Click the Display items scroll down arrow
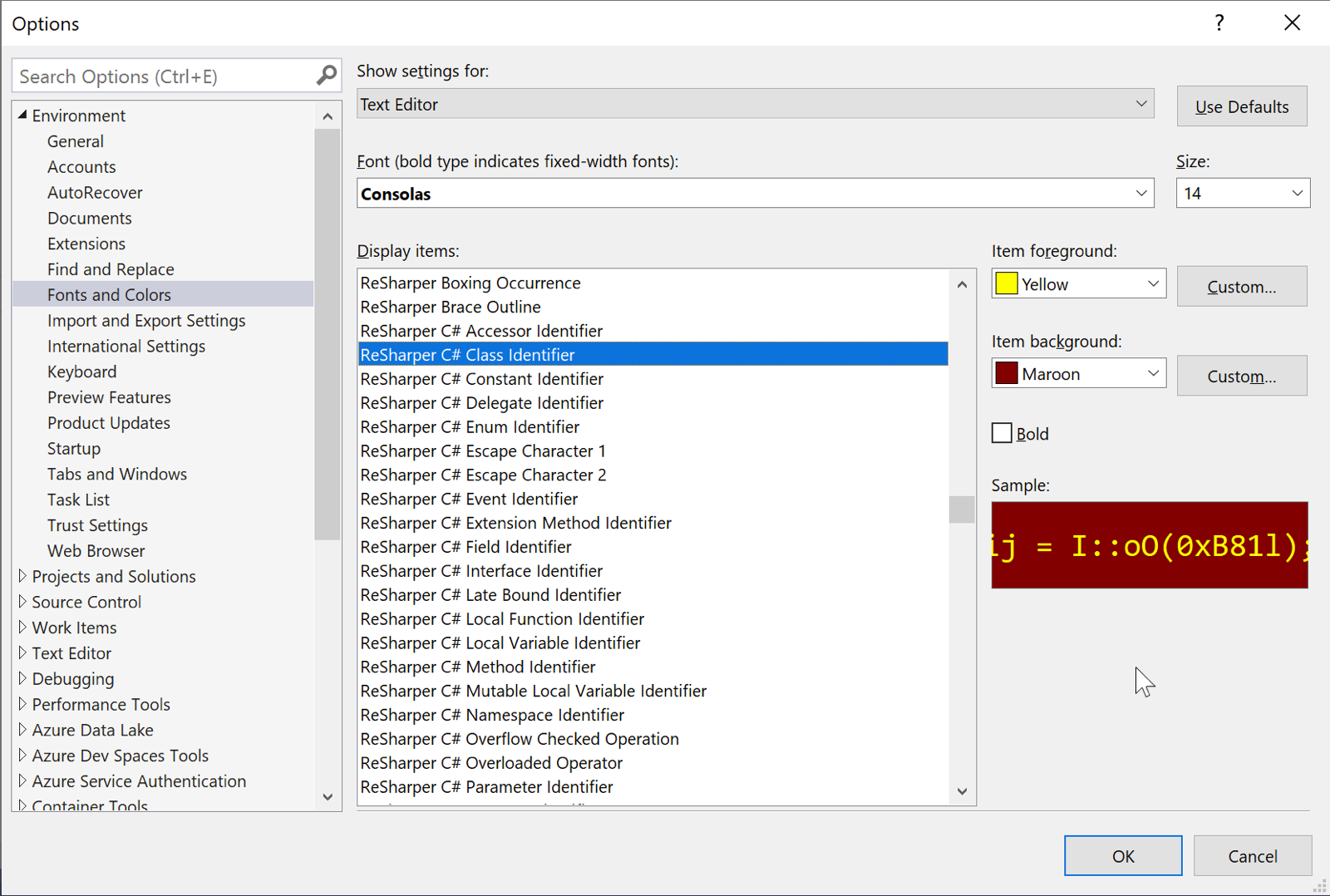The width and height of the screenshot is (1330, 896). click(x=962, y=791)
